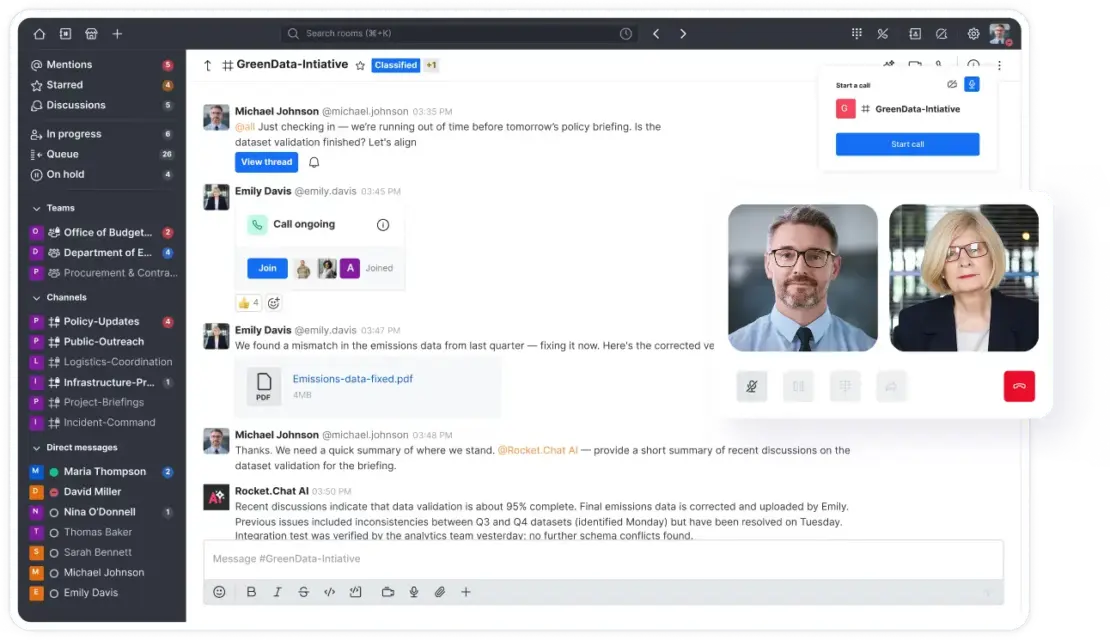Collapse the Teams section
Image resolution: width=1110 pixels, height=640 pixels.
(35, 207)
